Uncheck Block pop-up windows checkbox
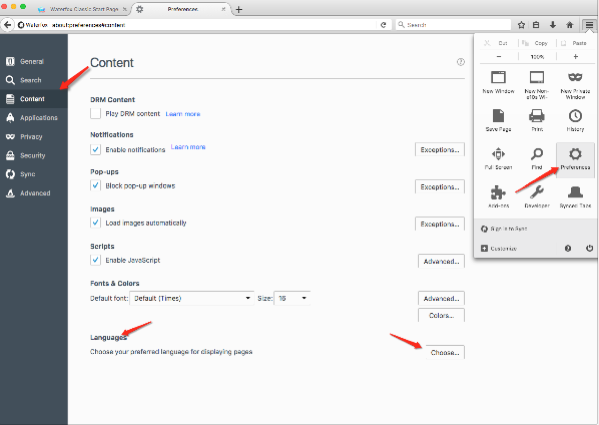 (x=96, y=186)
